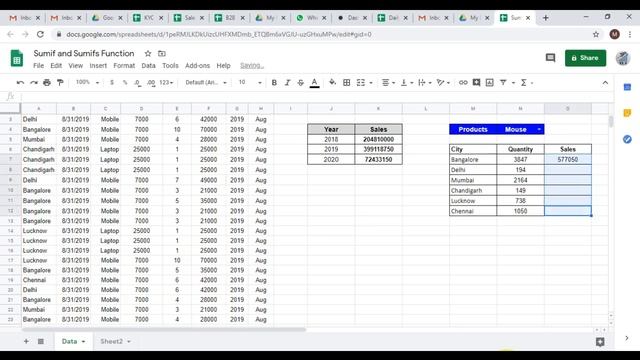Reload the browser page
The image size is (640, 360).
click(x=40, y=34)
